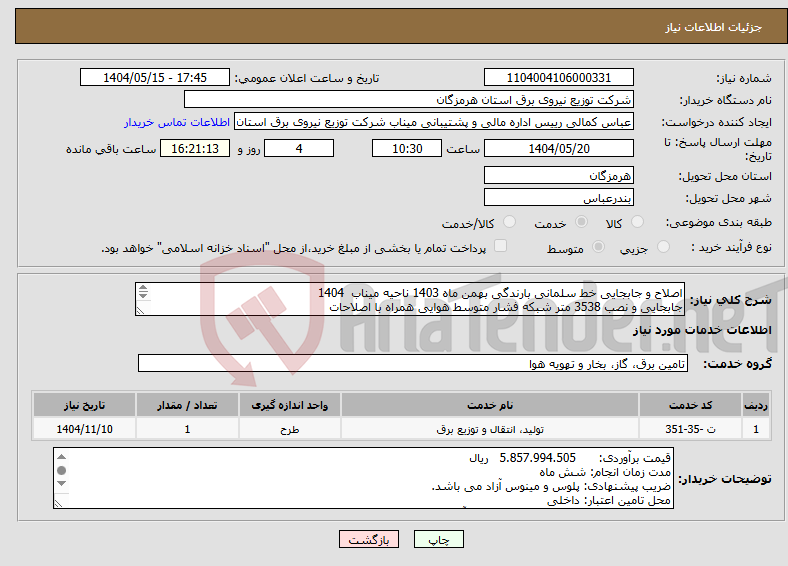Click resize grip of شرح کلی نیاز textarea

coord(141,311)
